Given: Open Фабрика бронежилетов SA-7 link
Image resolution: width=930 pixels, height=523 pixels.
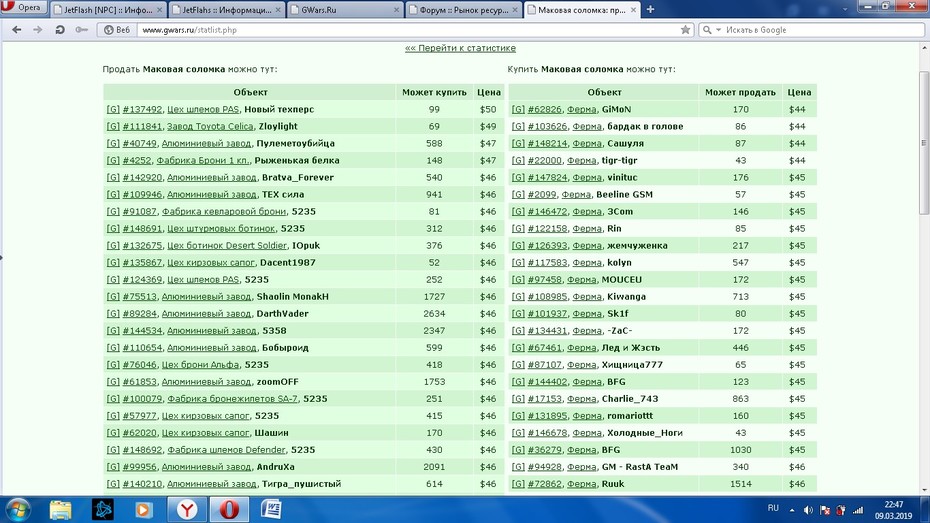Looking at the screenshot, I should tap(232, 398).
